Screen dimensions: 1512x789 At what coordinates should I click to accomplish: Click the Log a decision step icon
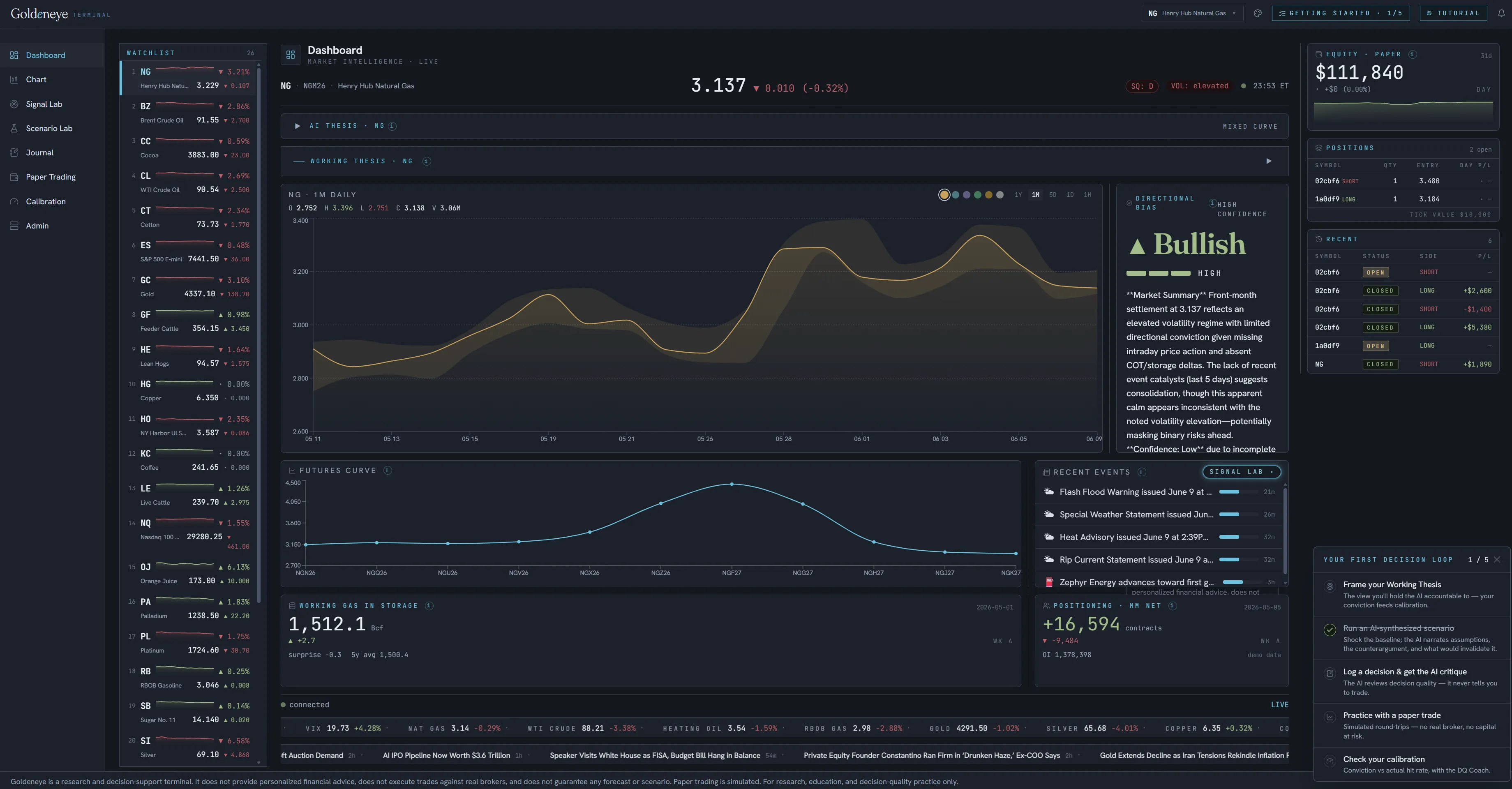tap(1330, 673)
